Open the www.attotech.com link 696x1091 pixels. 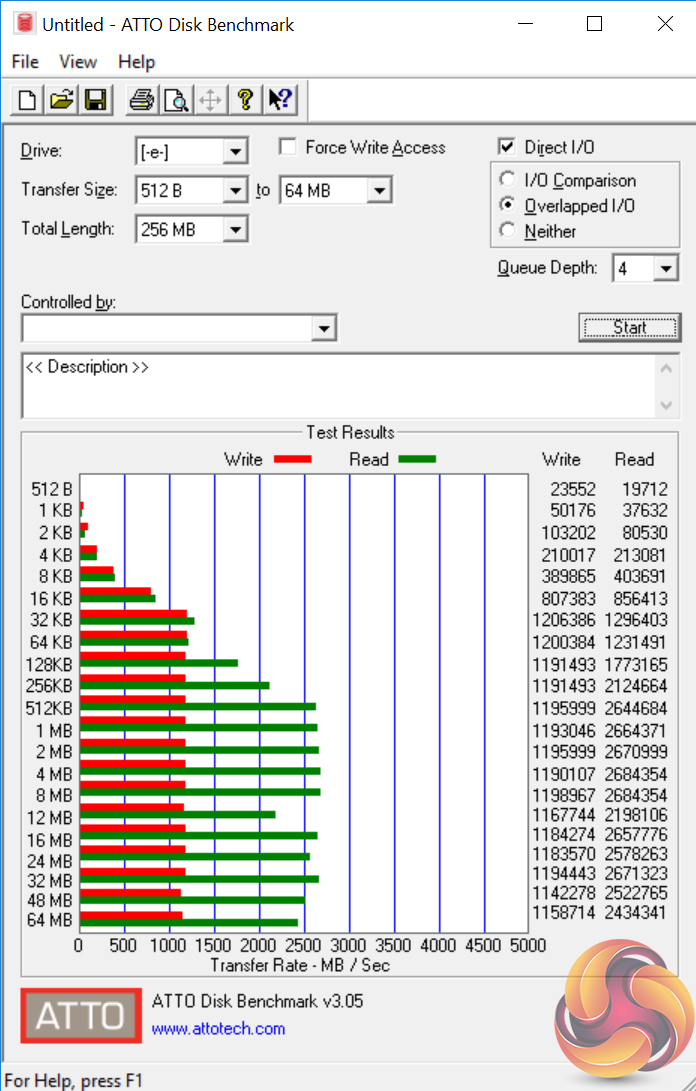[x=219, y=1028]
